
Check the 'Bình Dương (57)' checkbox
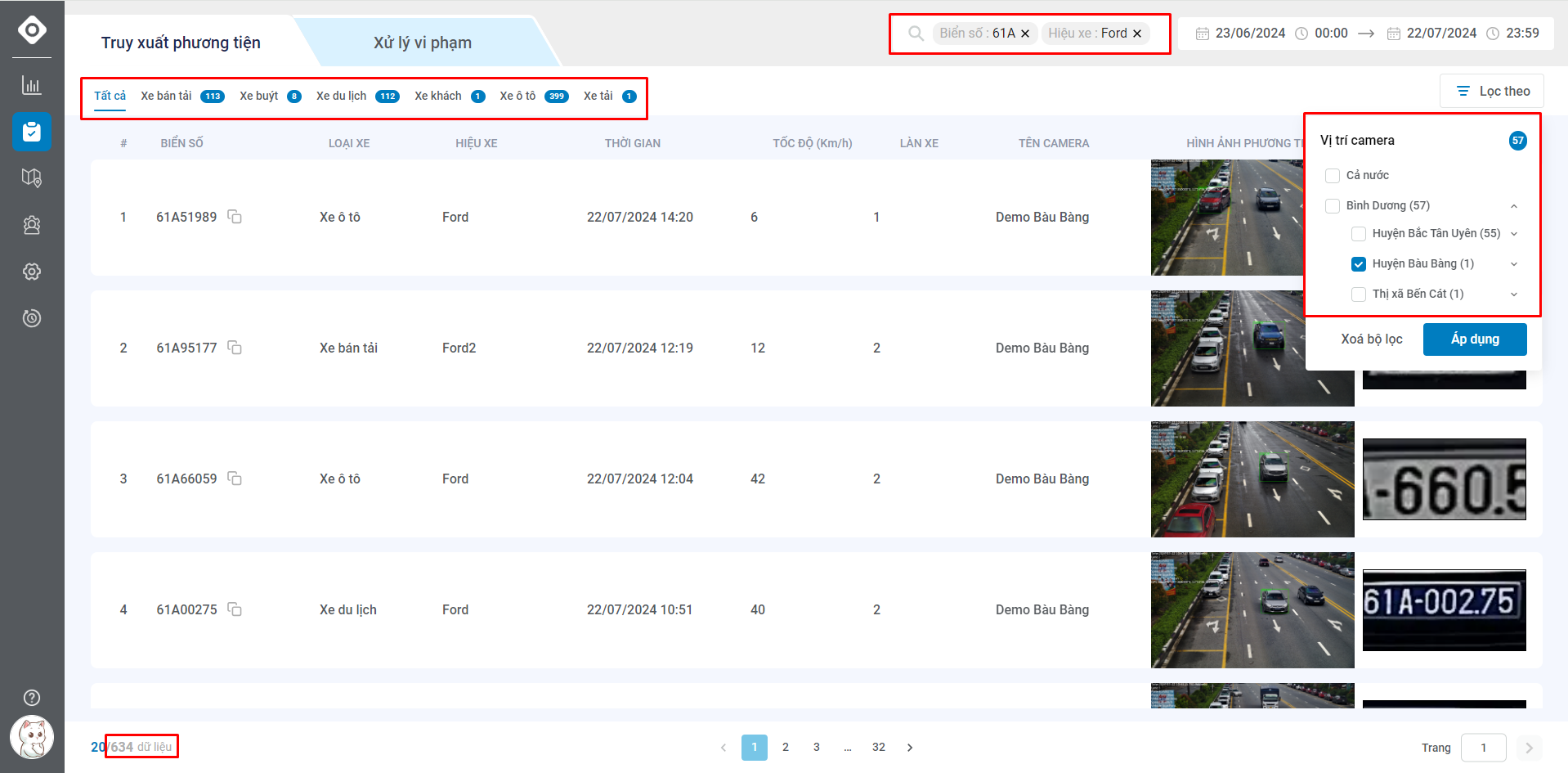pyautogui.click(x=1333, y=206)
